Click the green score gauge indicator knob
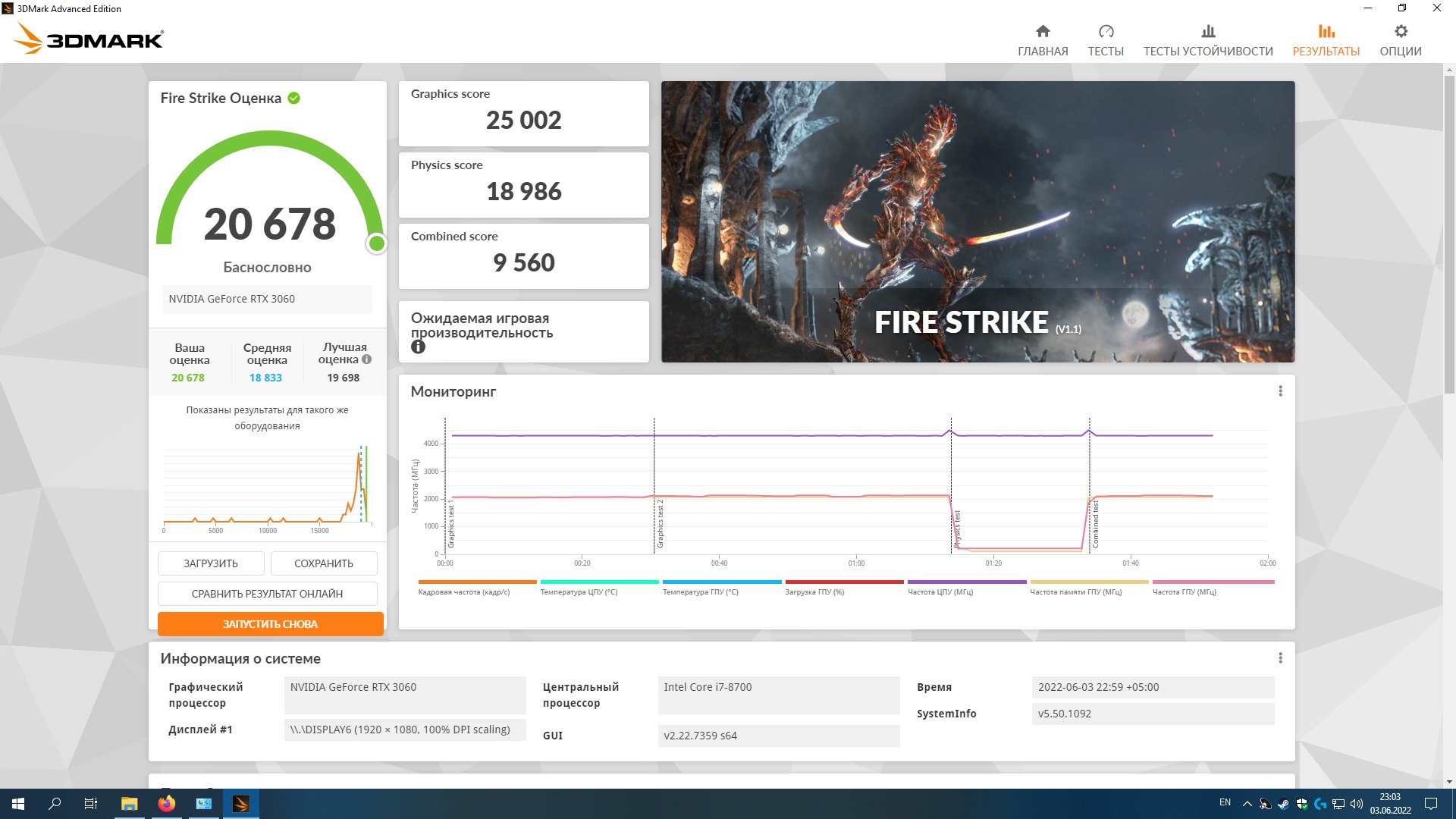Viewport: 1456px width, 819px height. point(376,243)
